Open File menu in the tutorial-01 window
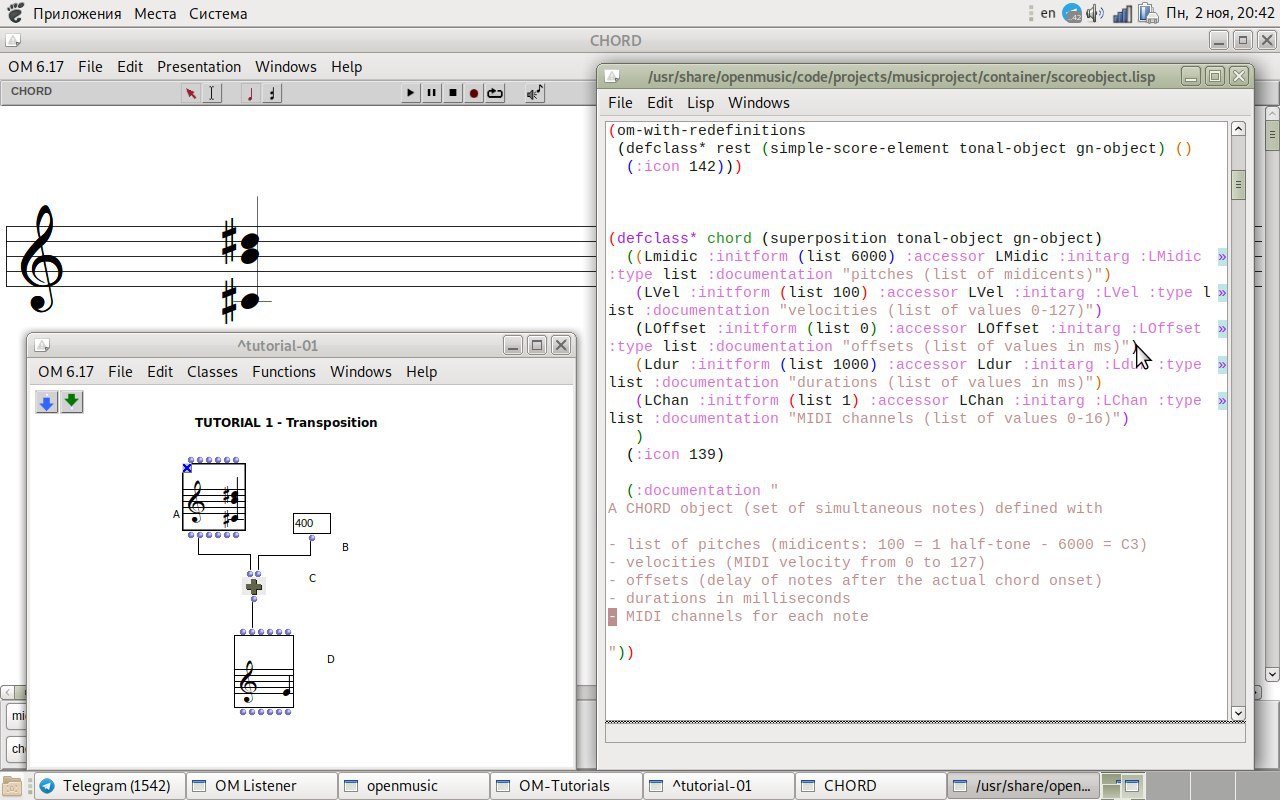The height and width of the screenshot is (800, 1280). 120,372
